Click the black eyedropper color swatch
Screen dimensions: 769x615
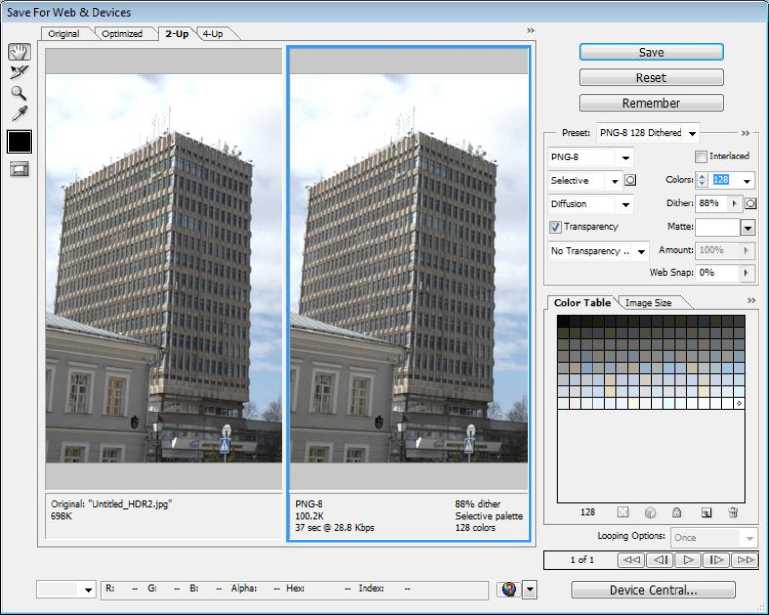[19, 141]
